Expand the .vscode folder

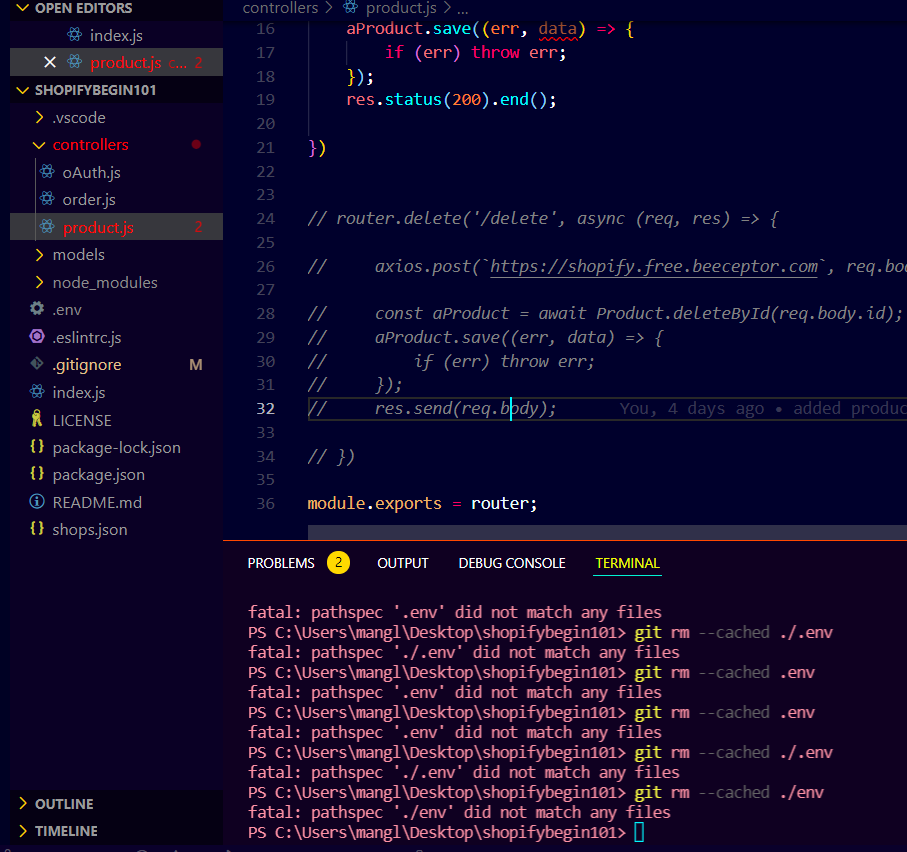[x=39, y=117]
